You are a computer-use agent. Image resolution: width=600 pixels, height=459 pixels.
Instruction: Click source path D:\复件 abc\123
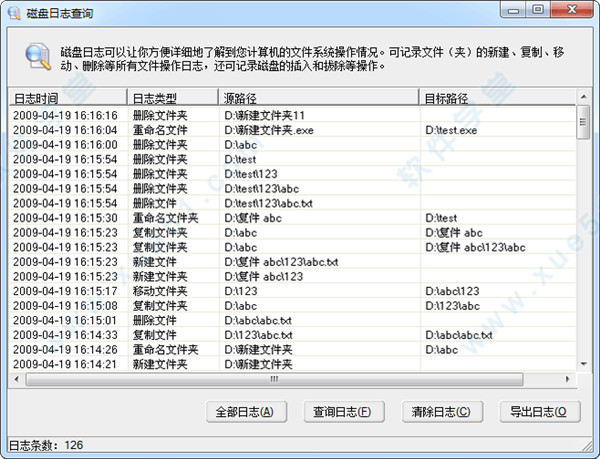coord(264,276)
